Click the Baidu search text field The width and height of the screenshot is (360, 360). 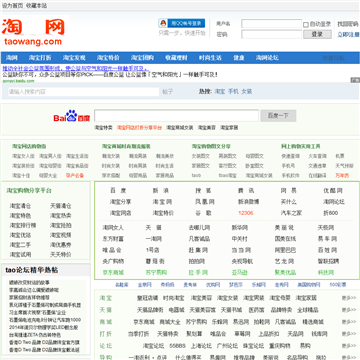click(176, 116)
